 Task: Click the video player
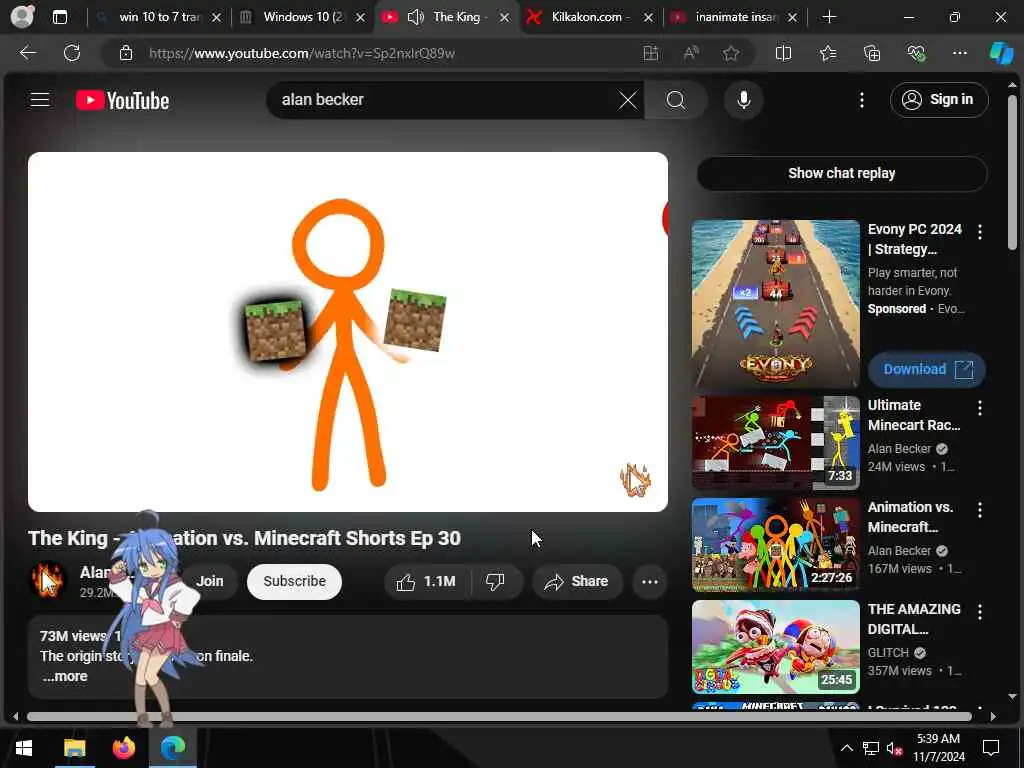tap(347, 332)
